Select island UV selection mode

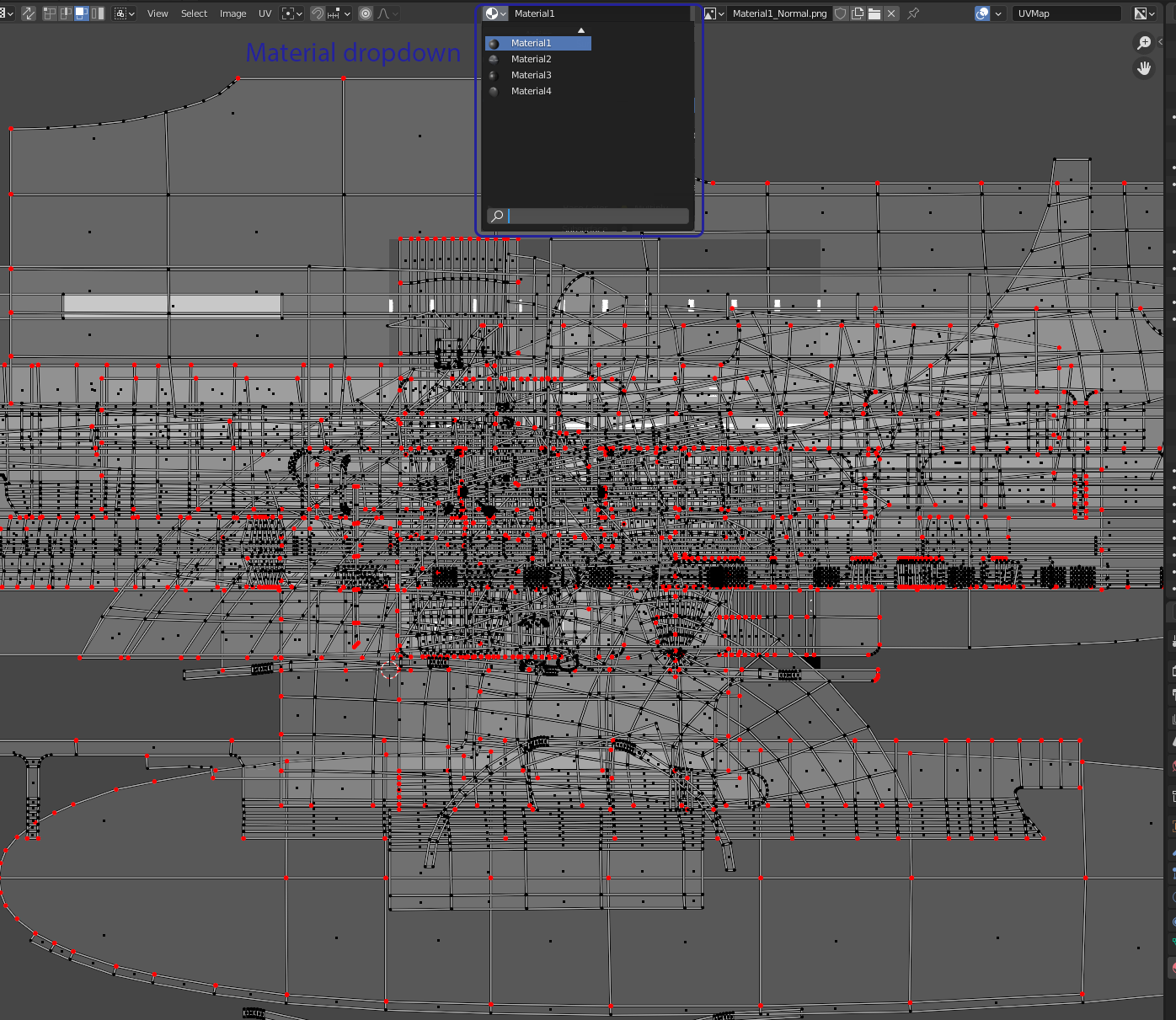[x=98, y=13]
